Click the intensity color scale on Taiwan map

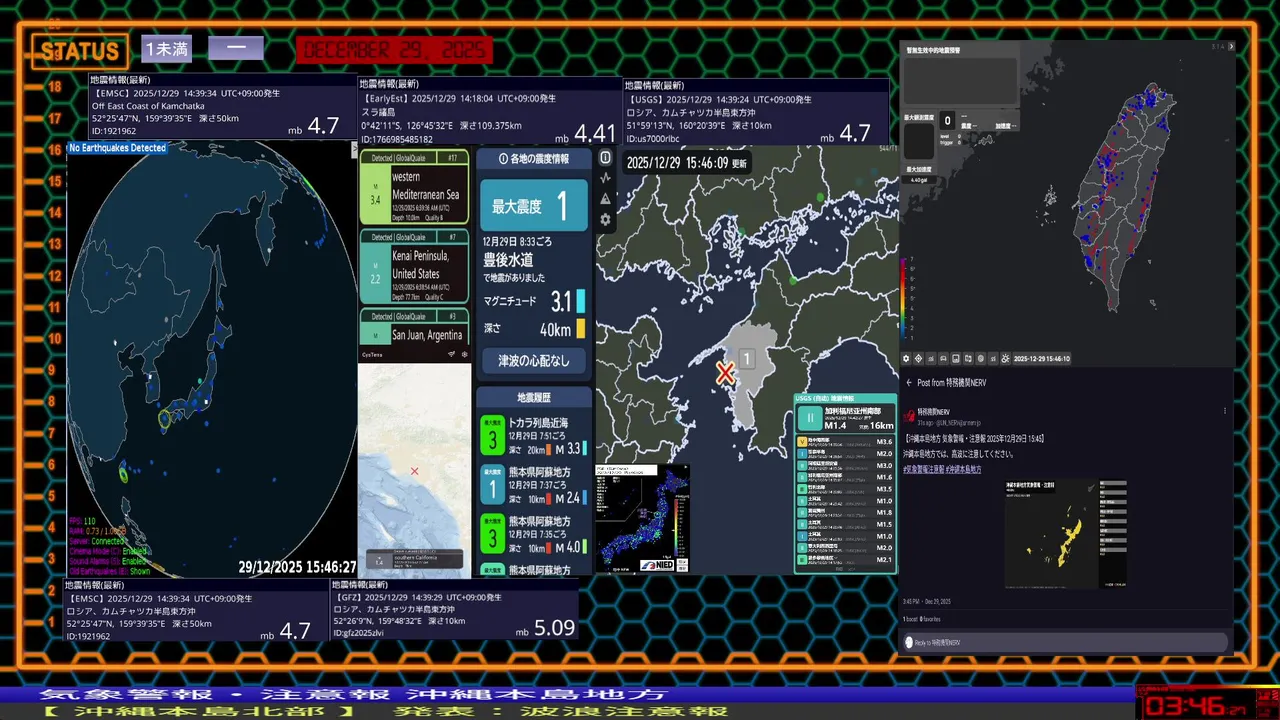(x=906, y=300)
